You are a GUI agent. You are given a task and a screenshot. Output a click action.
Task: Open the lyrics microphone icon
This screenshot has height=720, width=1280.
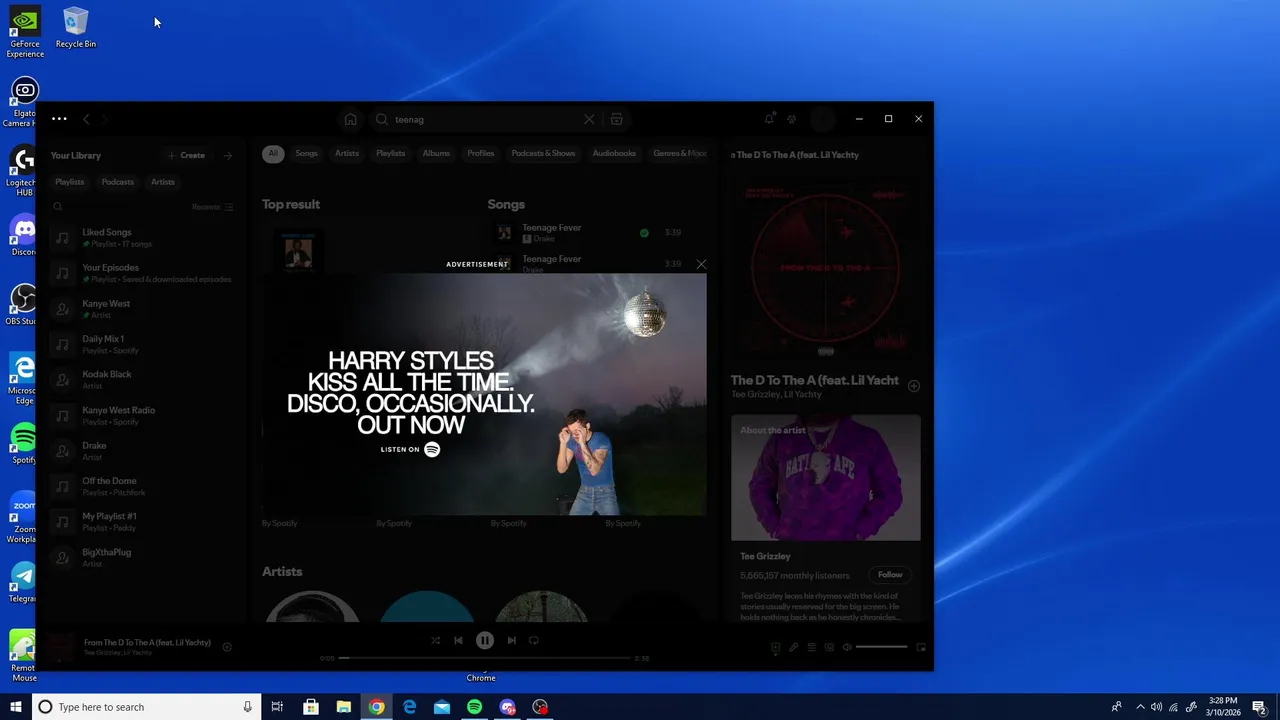pyautogui.click(x=794, y=647)
